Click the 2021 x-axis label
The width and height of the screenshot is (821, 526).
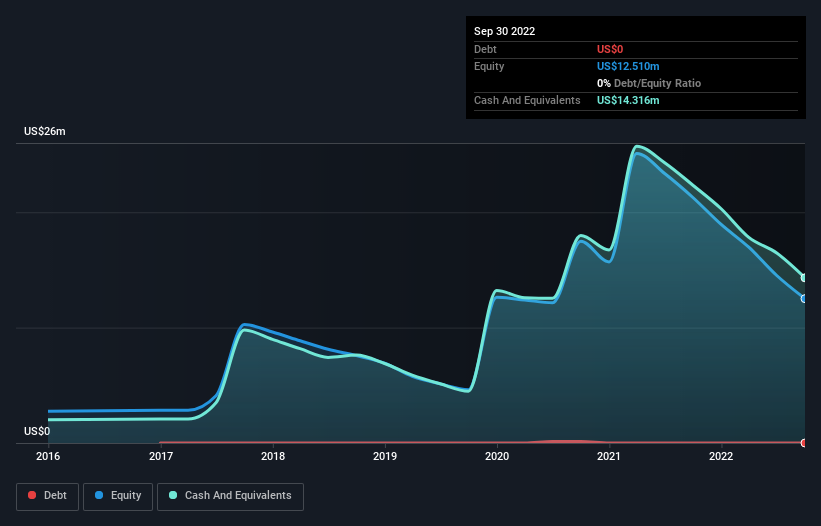(609, 456)
